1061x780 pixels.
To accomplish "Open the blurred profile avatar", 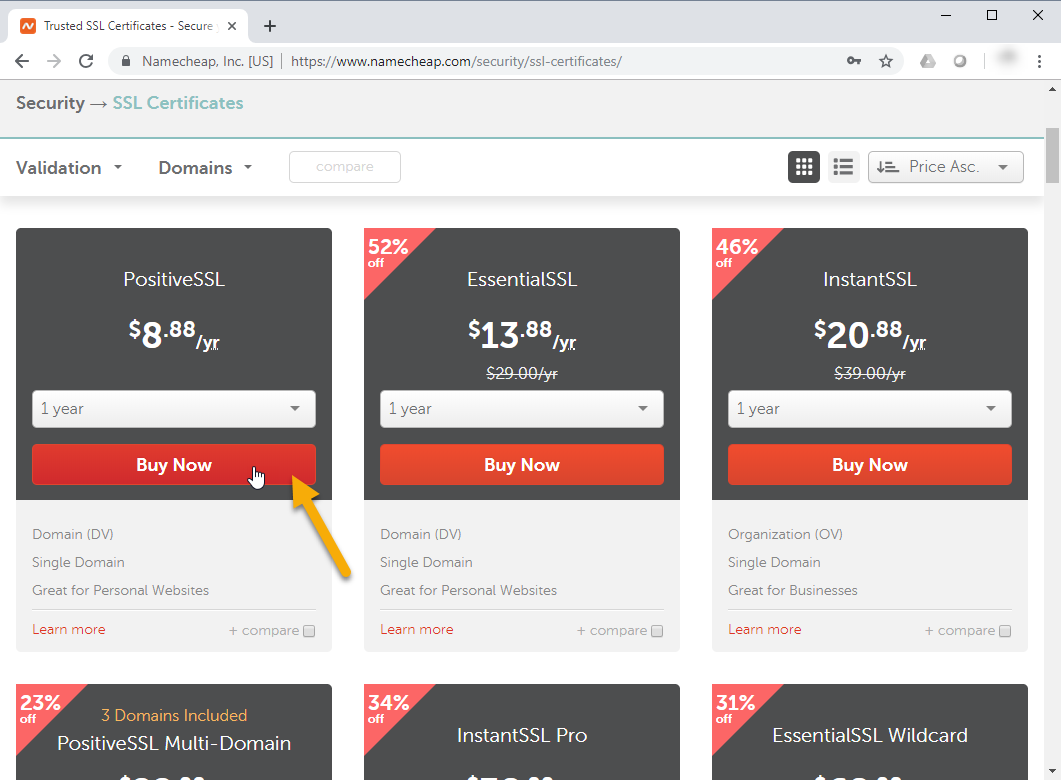I will (x=1008, y=58).
